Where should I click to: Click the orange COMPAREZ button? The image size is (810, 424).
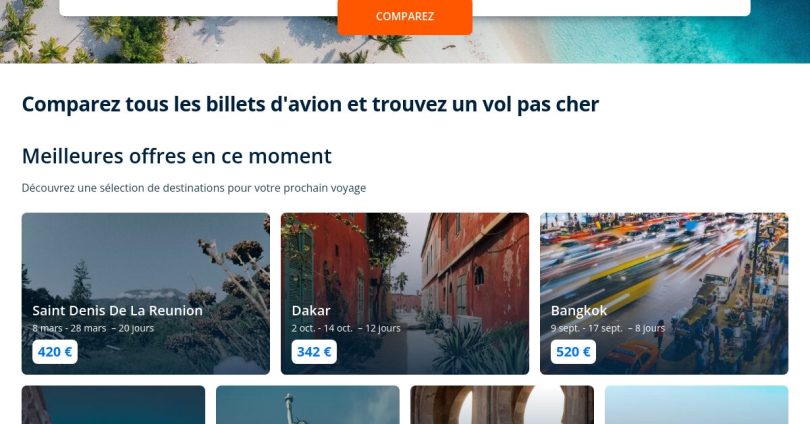[x=404, y=17]
